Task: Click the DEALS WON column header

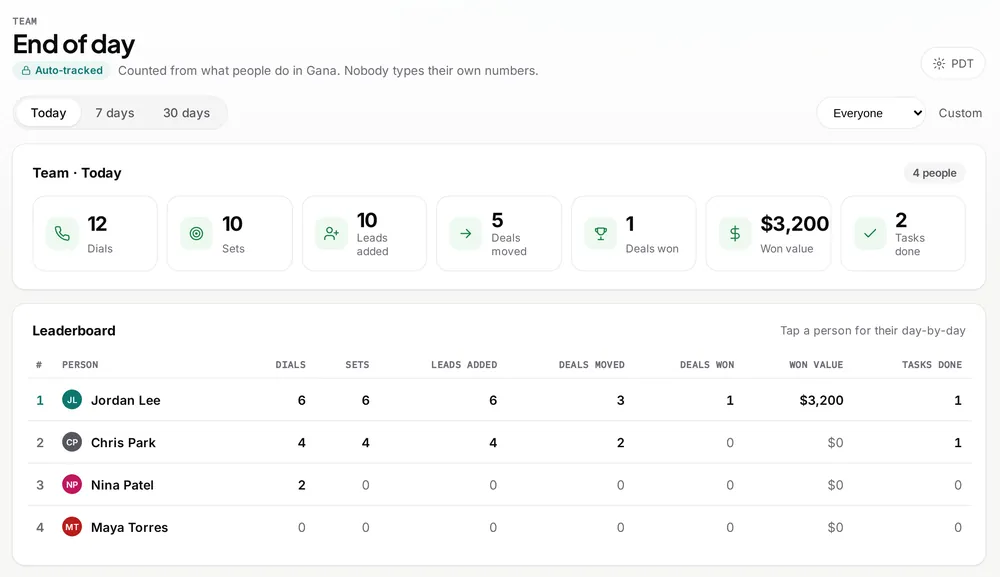Action: 707,365
